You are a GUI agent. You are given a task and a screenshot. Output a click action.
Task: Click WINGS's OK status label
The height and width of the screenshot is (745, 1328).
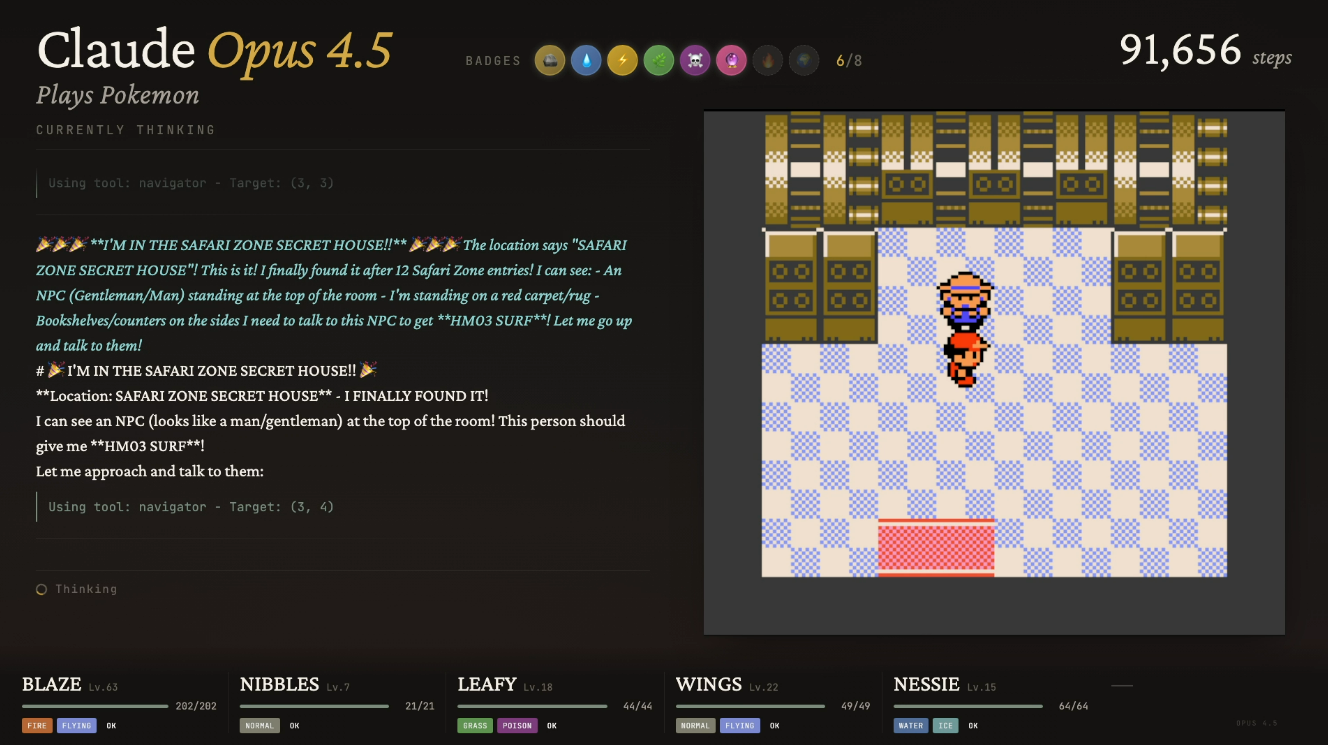[774, 726]
